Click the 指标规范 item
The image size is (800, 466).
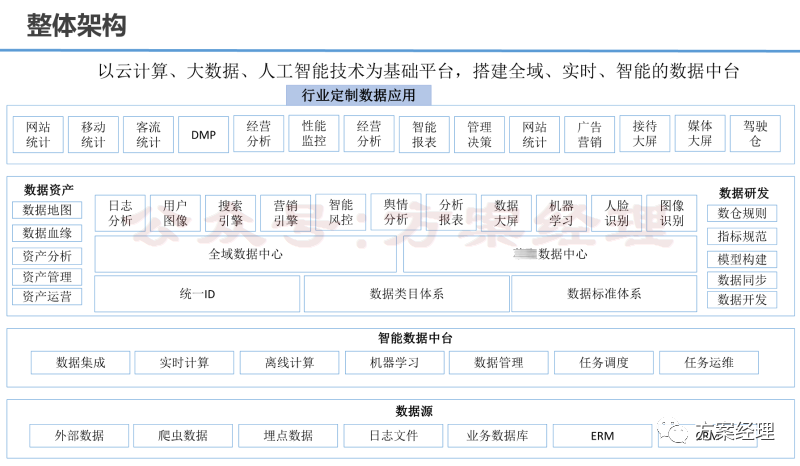[742, 236]
